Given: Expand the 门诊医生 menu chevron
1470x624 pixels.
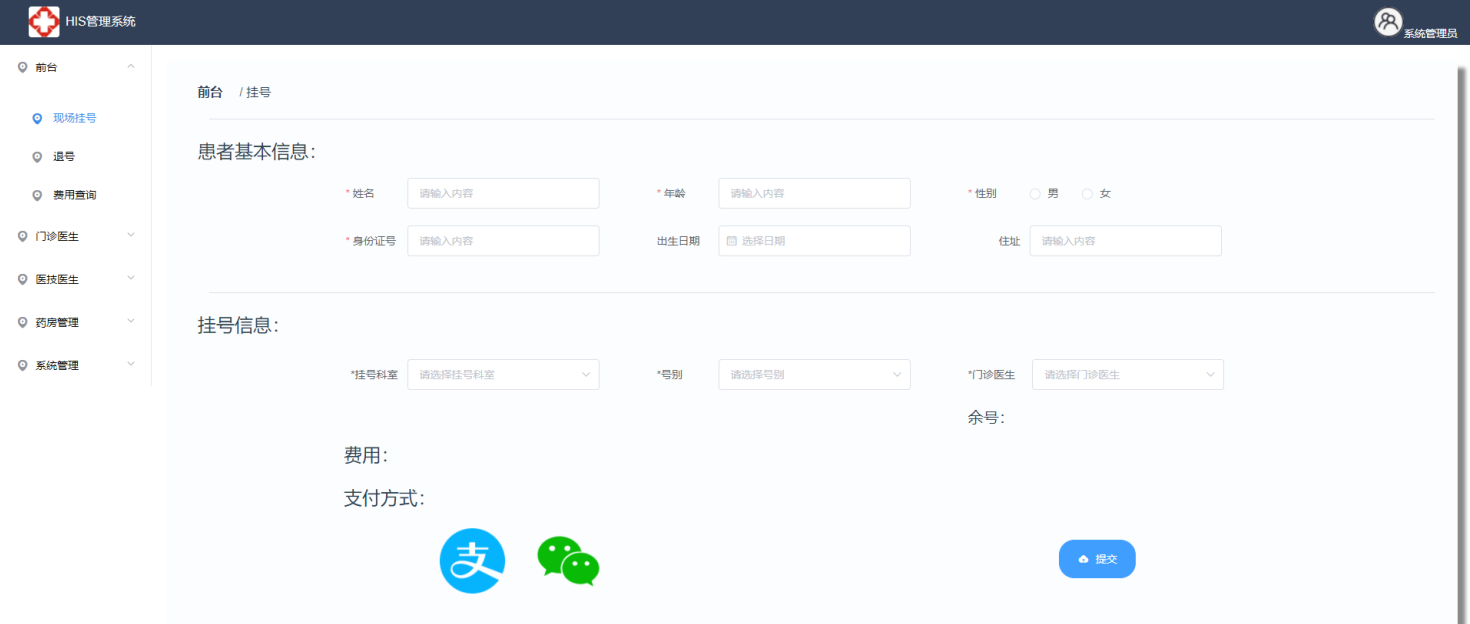Looking at the screenshot, I should (x=131, y=235).
